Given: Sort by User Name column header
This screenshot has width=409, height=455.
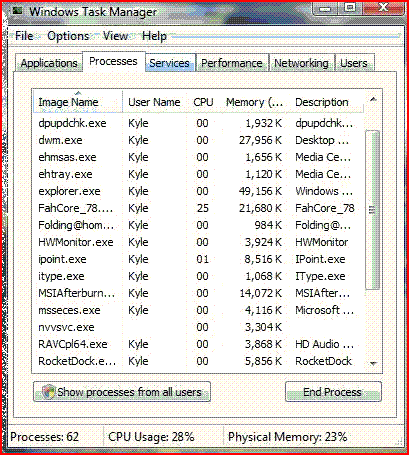Looking at the screenshot, I should (x=154, y=102).
